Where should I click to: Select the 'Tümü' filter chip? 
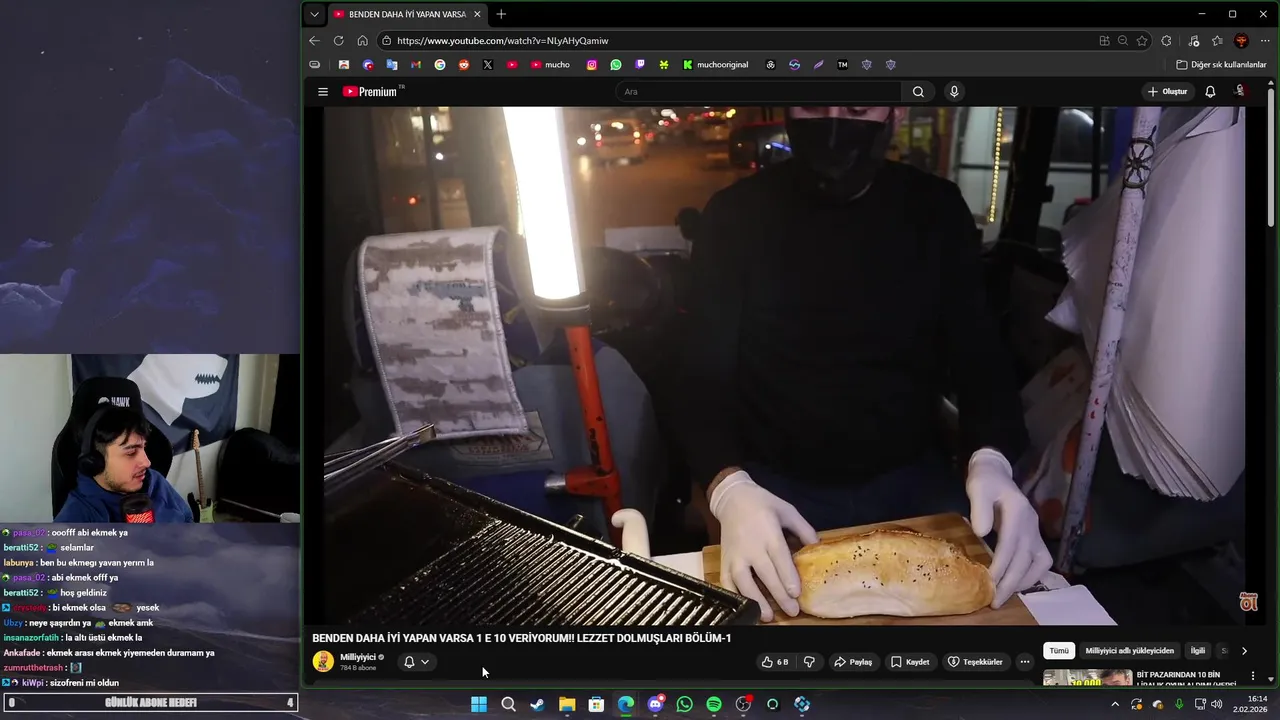[1059, 651]
